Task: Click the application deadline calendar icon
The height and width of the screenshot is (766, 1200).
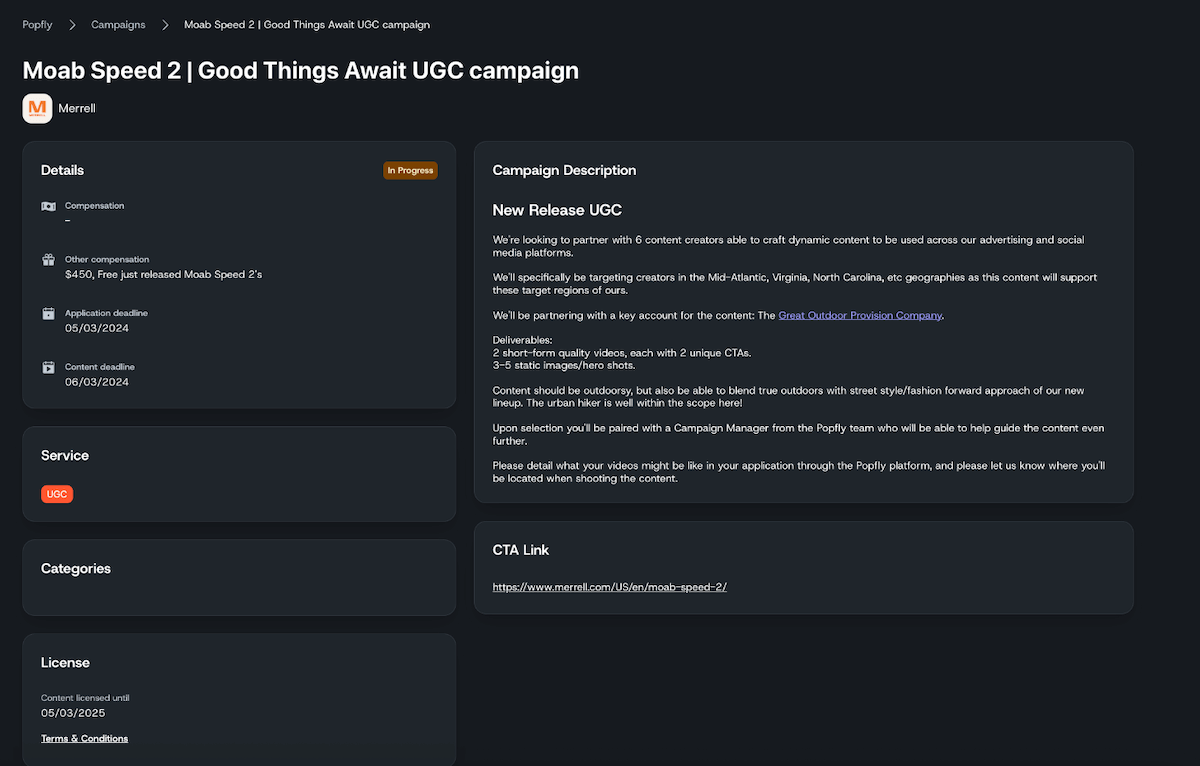Action: 48,314
